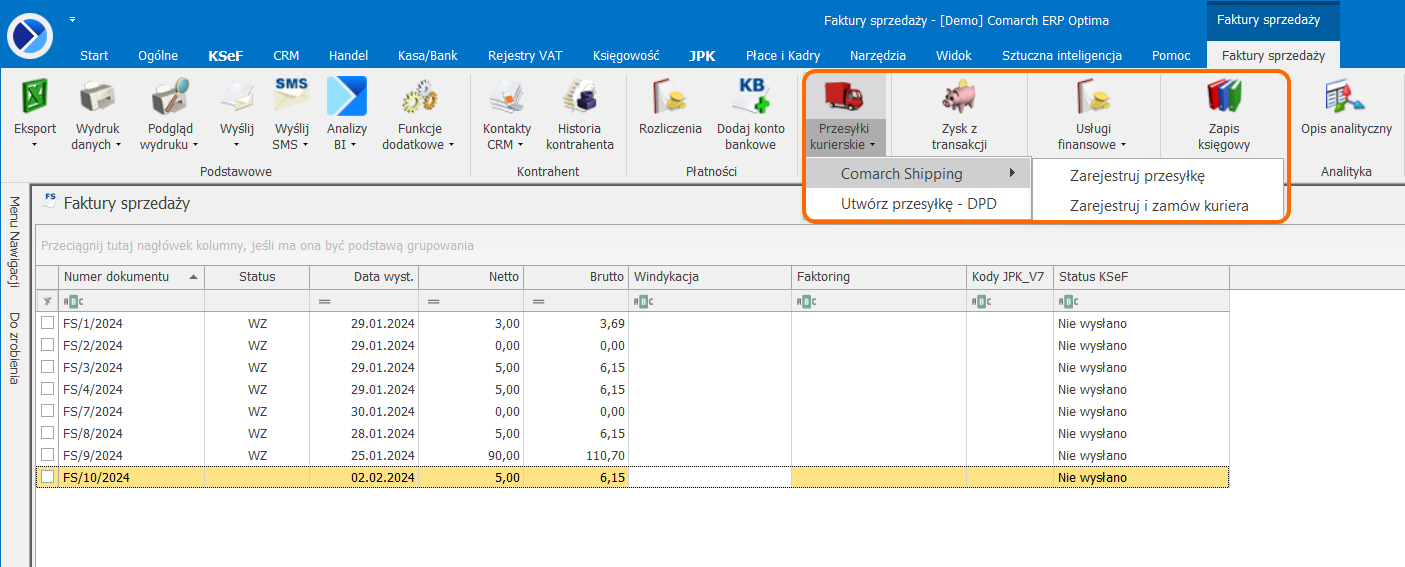Viewport: 1405px width, 567px height.
Task: Tick checkbox for FS/8/2024
Action: point(47,433)
